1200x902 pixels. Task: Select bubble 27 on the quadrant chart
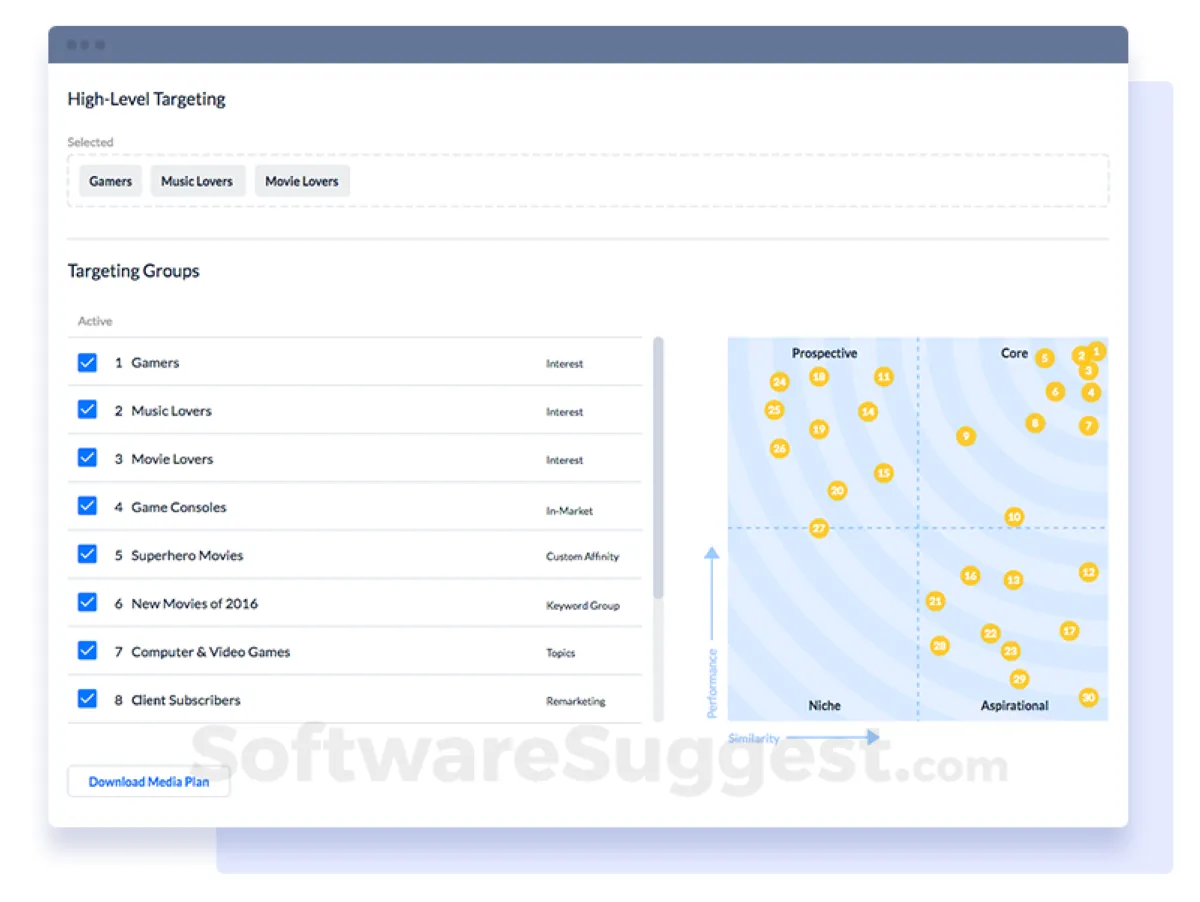tap(819, 528)
